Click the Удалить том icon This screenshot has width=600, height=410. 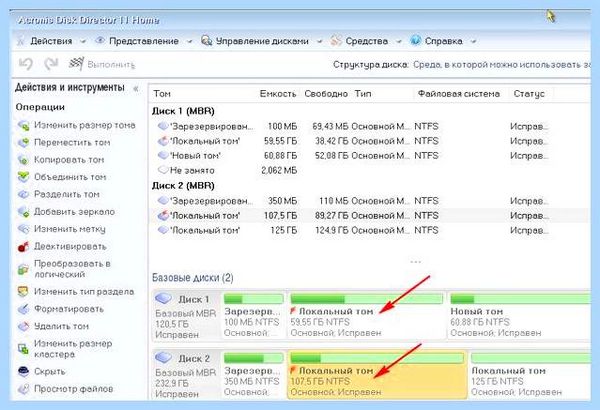click(23, 327)
